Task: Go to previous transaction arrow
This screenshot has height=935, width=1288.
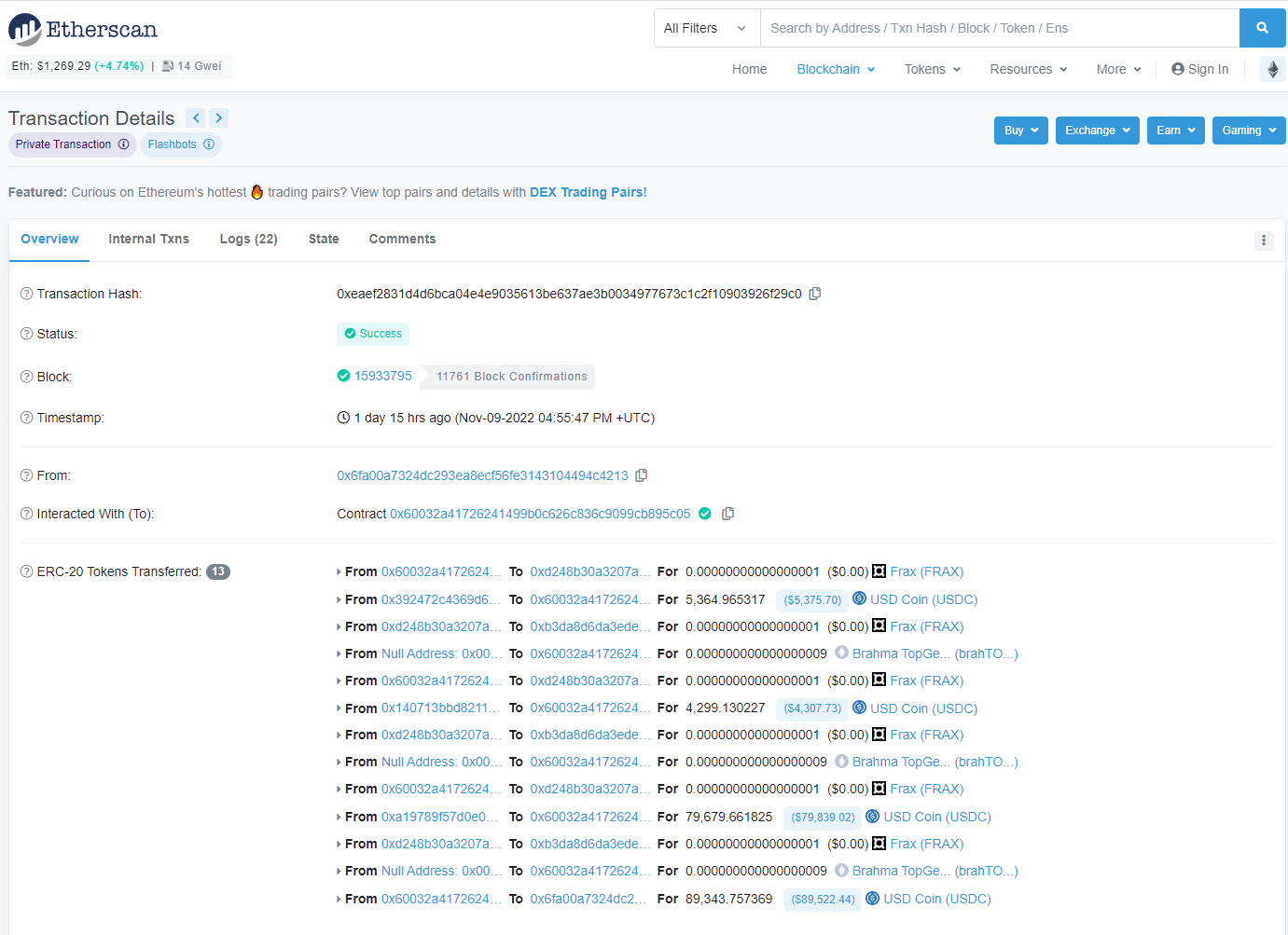Action: point(196,117)
